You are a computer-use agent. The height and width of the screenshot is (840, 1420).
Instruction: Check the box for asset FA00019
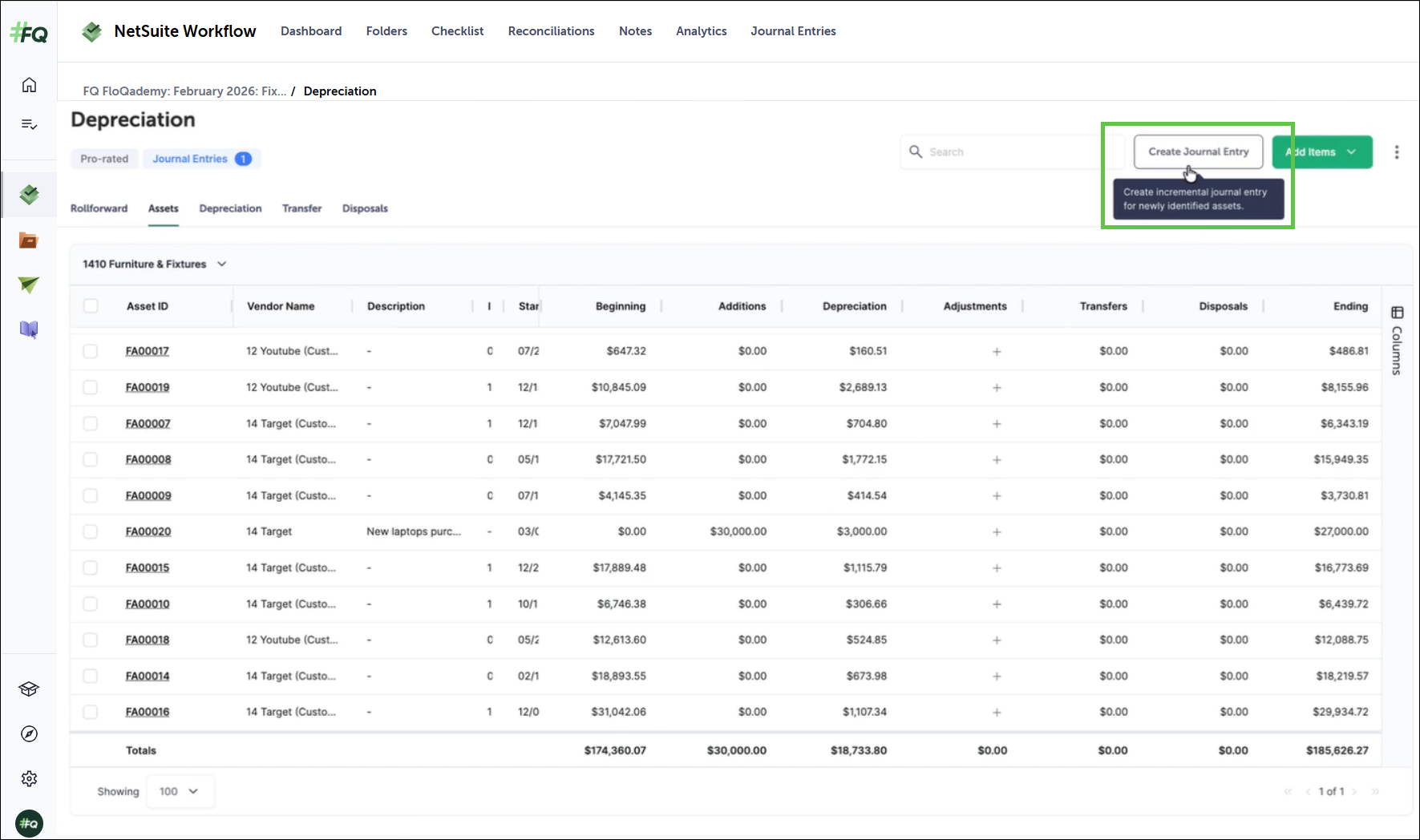[91, 387]
